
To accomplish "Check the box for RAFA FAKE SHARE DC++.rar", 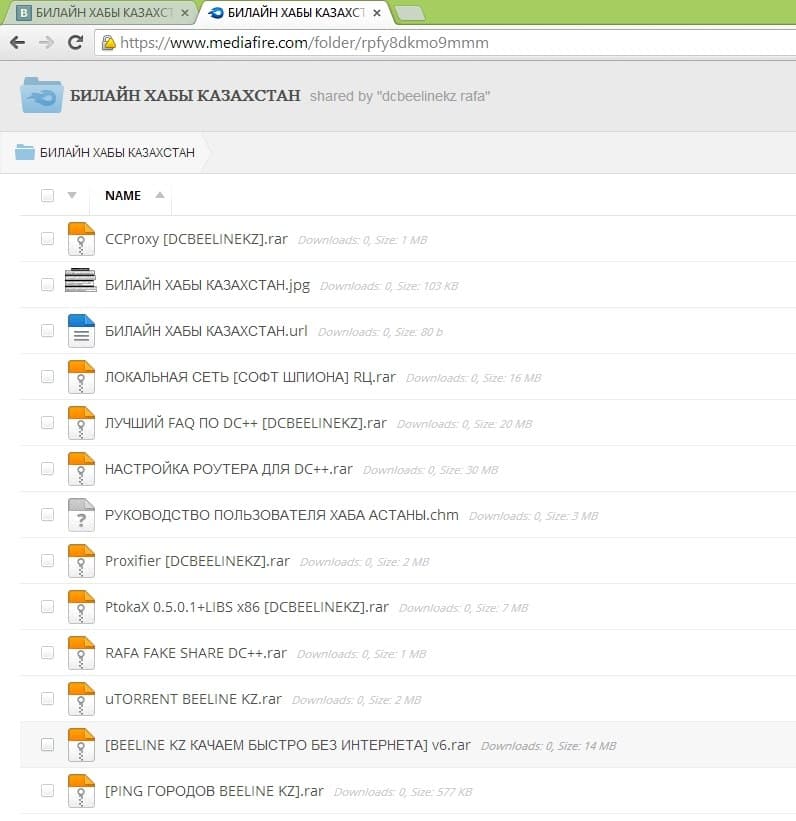I will point(47,653).
